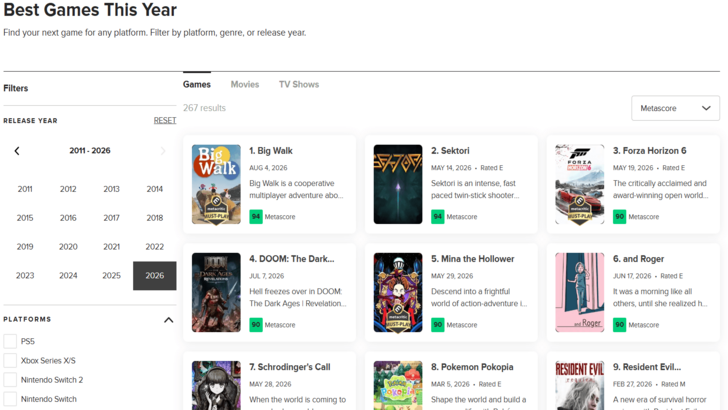The width and height of the screenshot is (728, 410).
Task: Open the TV Shows tab
Action: pyautogui.click(x=299, y=85)
